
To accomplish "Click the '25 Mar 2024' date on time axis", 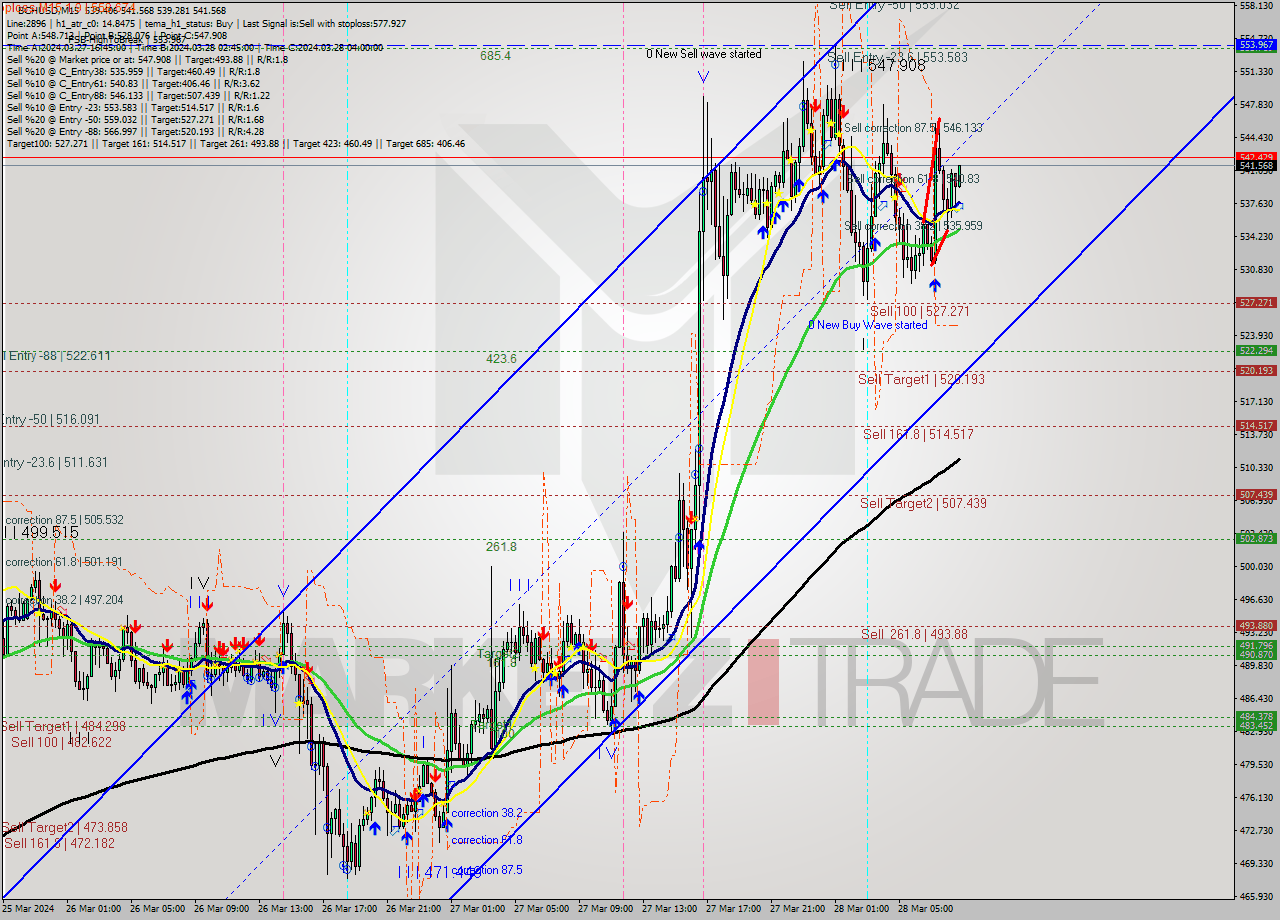I will point(29,909).
